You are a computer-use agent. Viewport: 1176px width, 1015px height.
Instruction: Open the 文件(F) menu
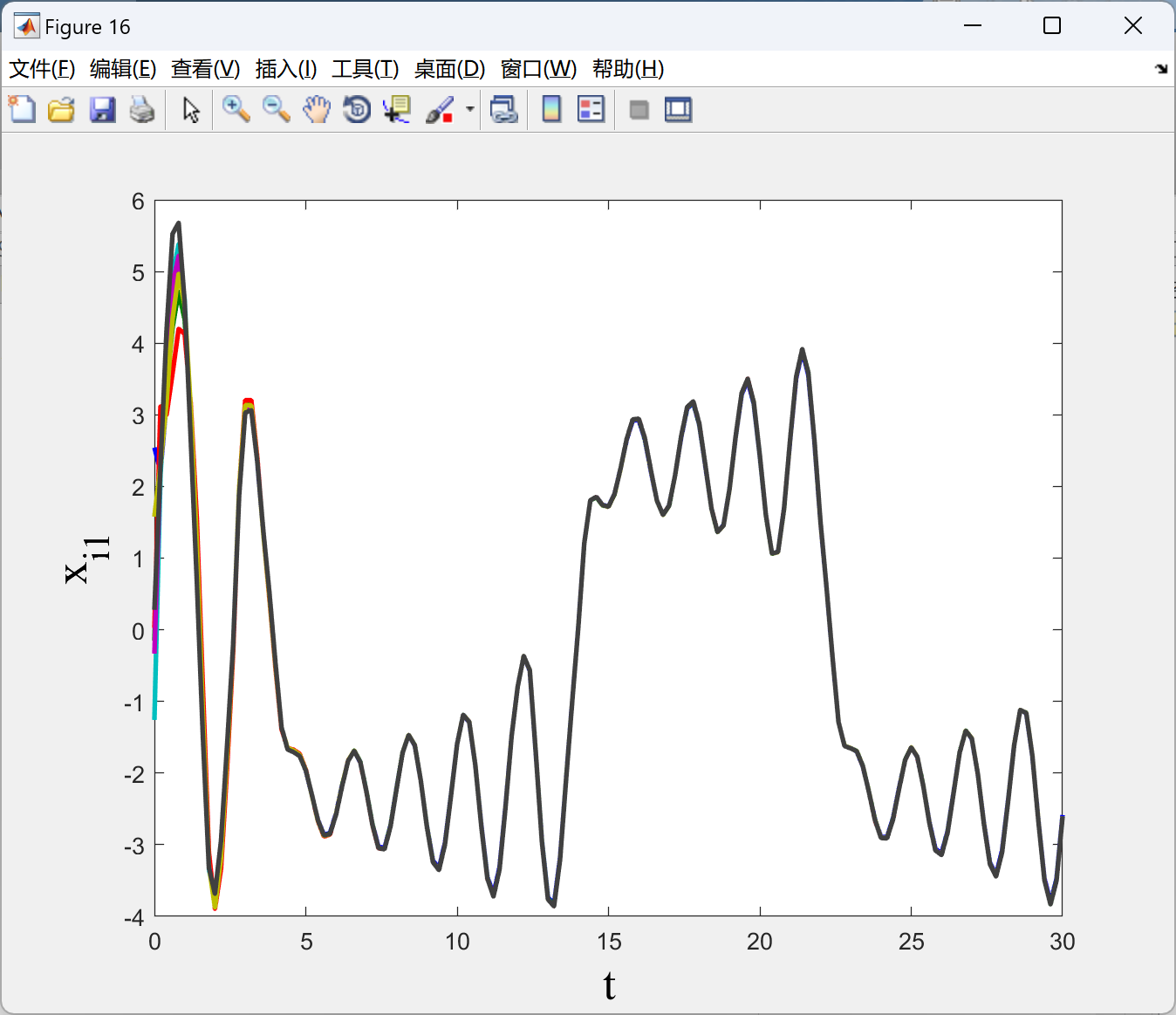[42, 69]
